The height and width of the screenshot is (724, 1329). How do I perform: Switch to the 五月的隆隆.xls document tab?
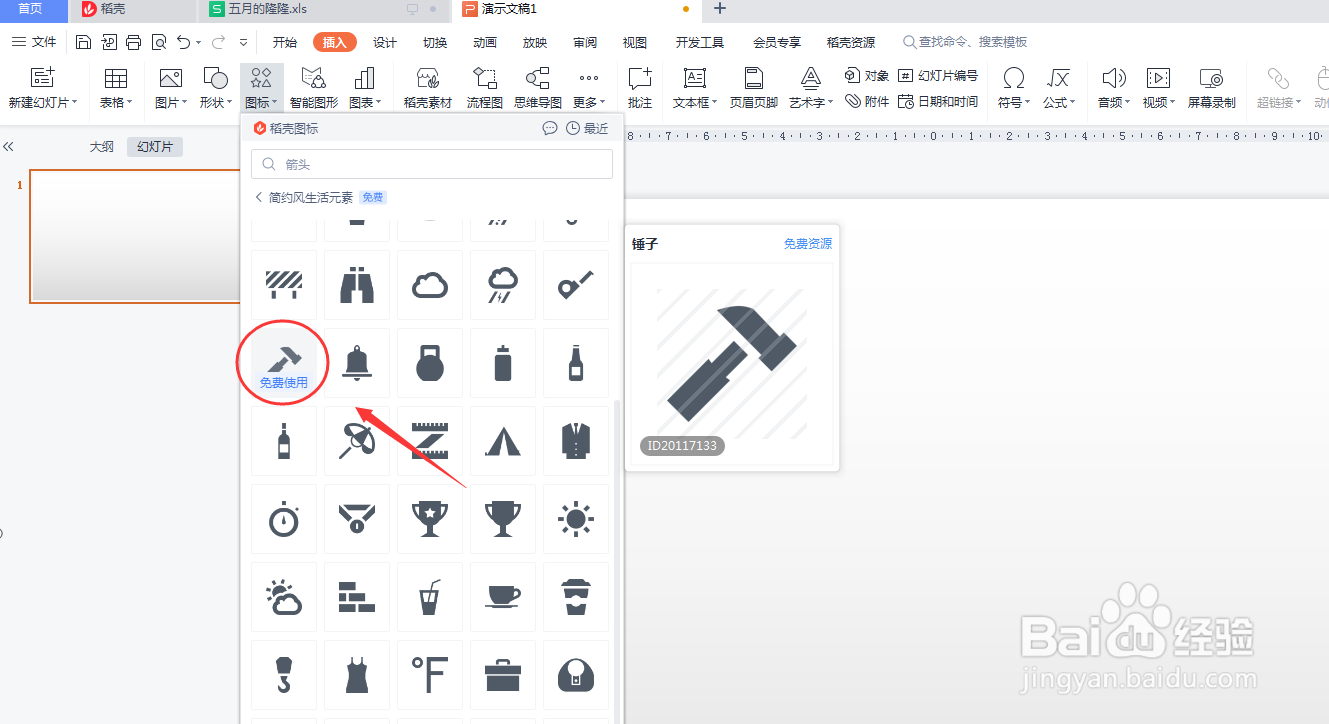coord(325,10)
